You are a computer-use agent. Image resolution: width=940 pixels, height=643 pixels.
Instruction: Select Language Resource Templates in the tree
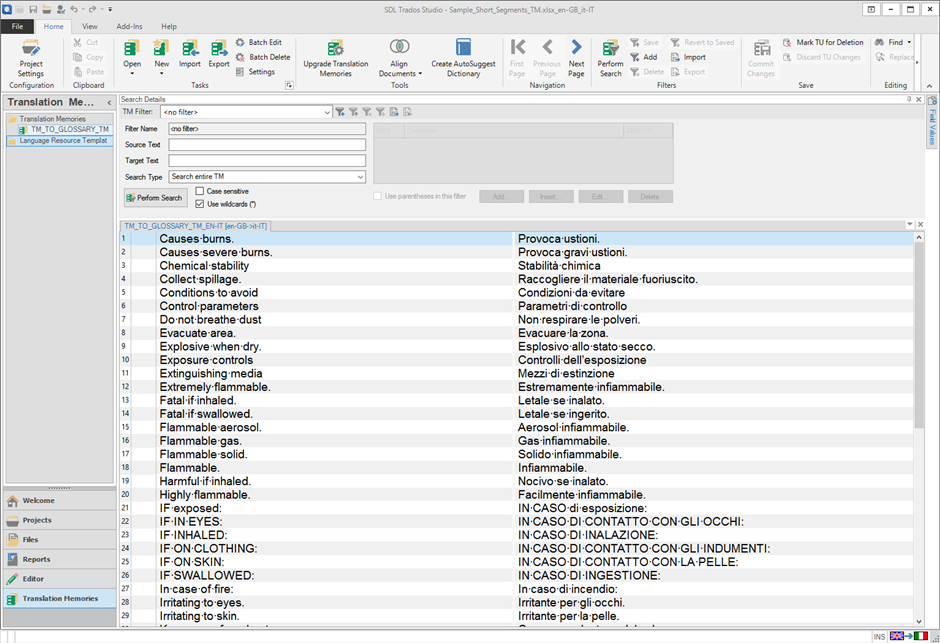[59, 140]
